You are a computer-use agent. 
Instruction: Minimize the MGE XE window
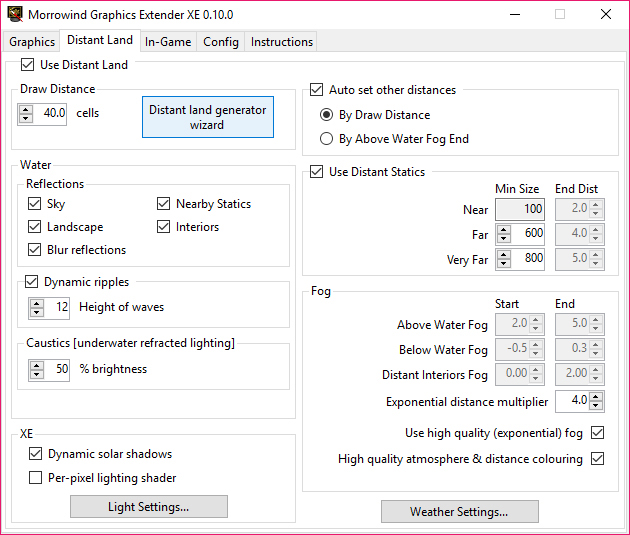515,14
